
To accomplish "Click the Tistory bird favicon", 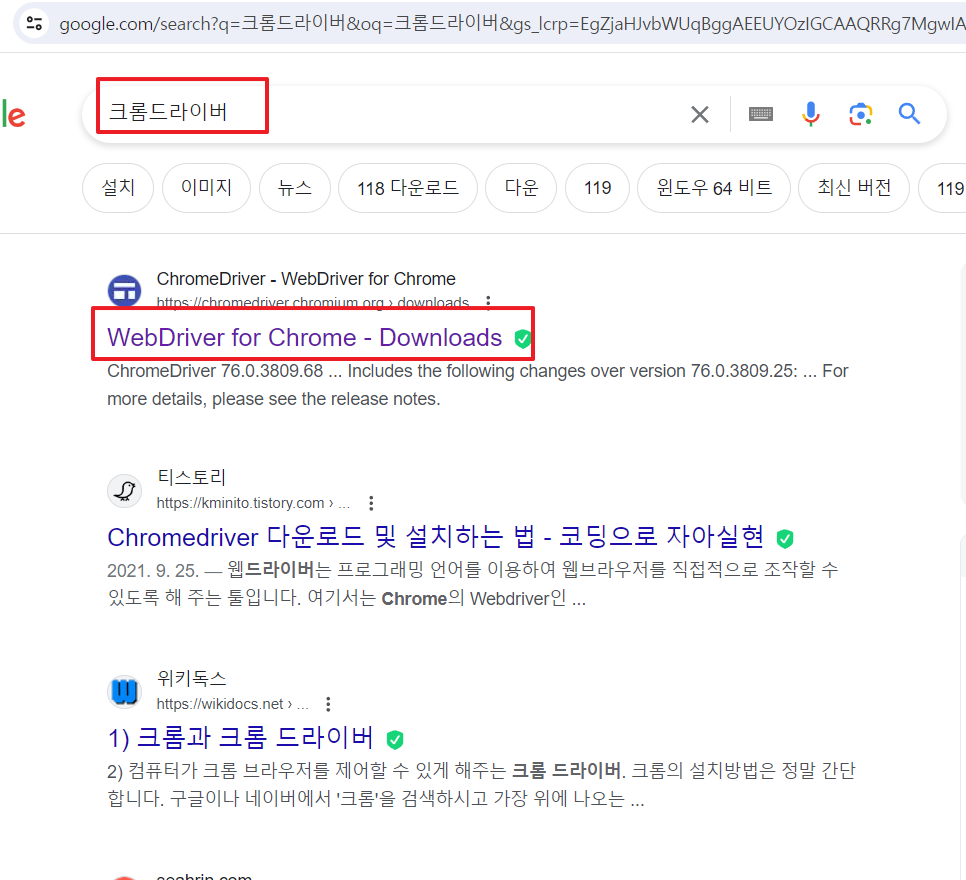I will click(x=124, y=491).
